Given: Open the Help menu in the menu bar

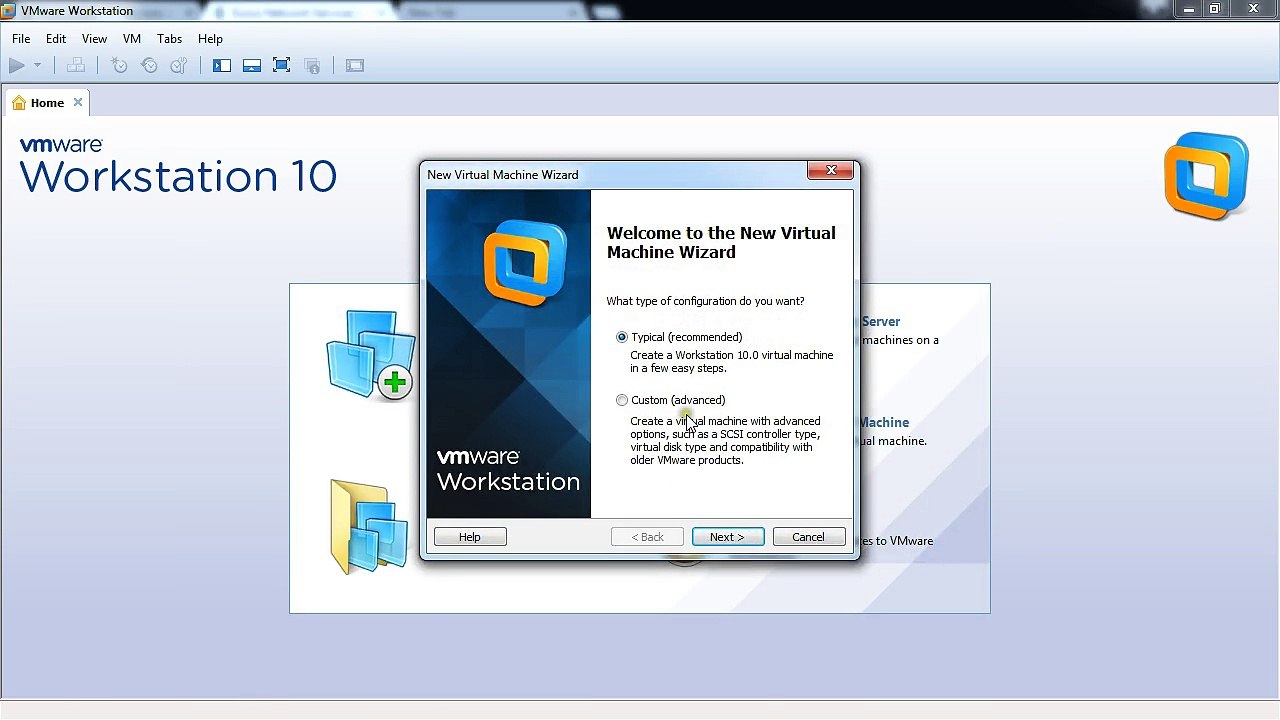Looking at the screenshot, I should point(210,39).
